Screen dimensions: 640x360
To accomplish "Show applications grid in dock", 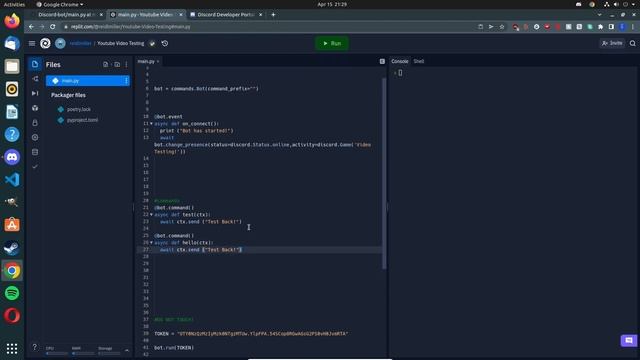I will point(12,348).
